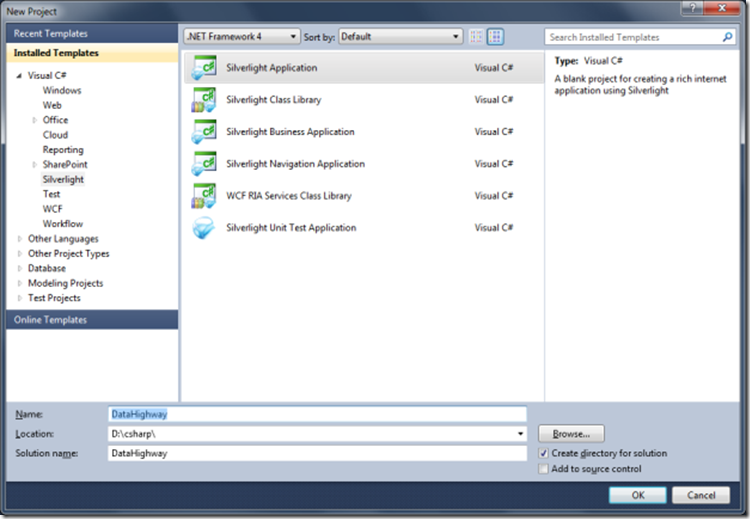
Task: Expand the Database node
Action: [20, 268]
